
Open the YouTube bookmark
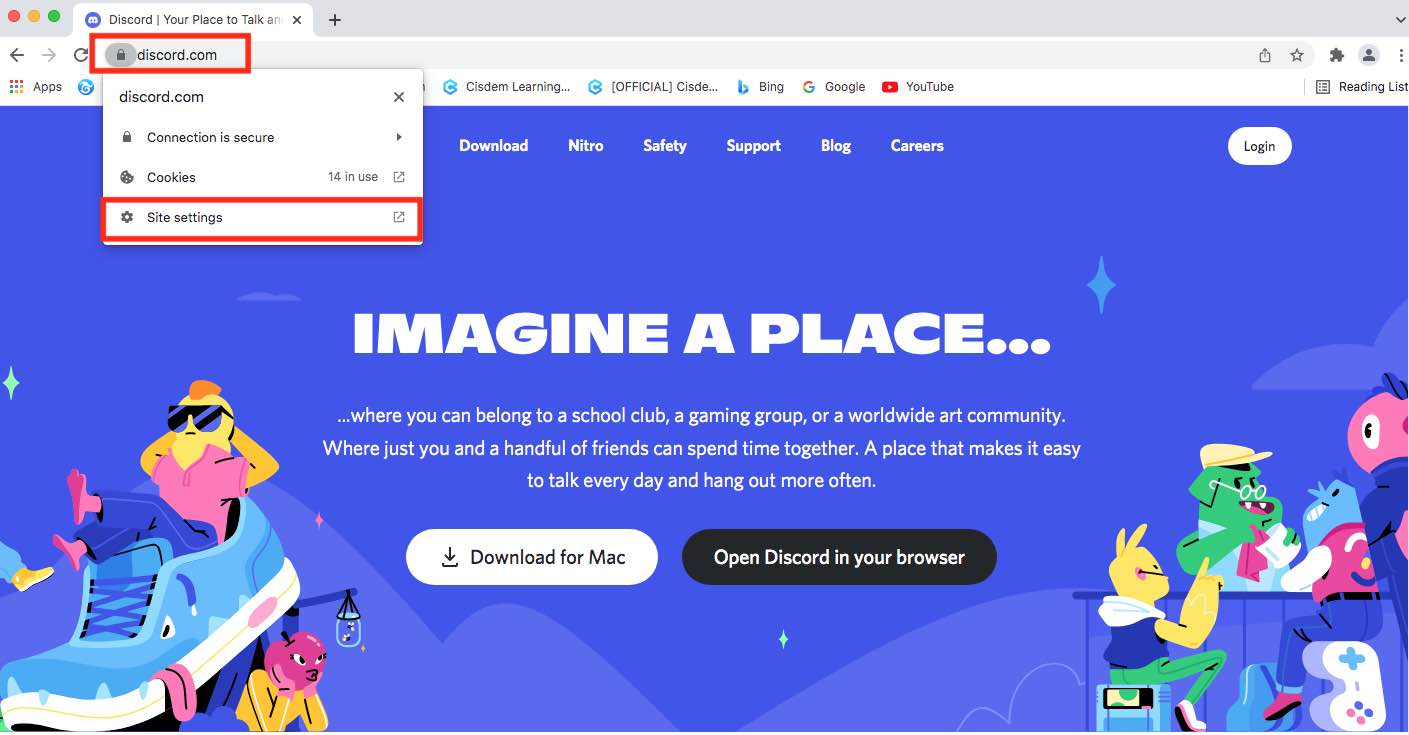(918, 87)
